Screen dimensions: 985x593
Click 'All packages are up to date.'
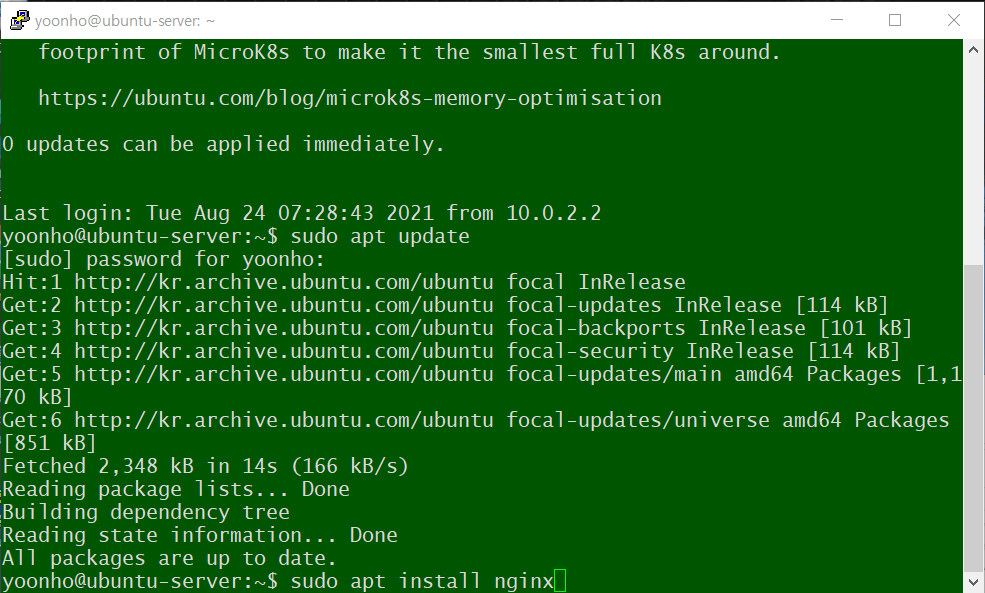click(x=170, y=558)
